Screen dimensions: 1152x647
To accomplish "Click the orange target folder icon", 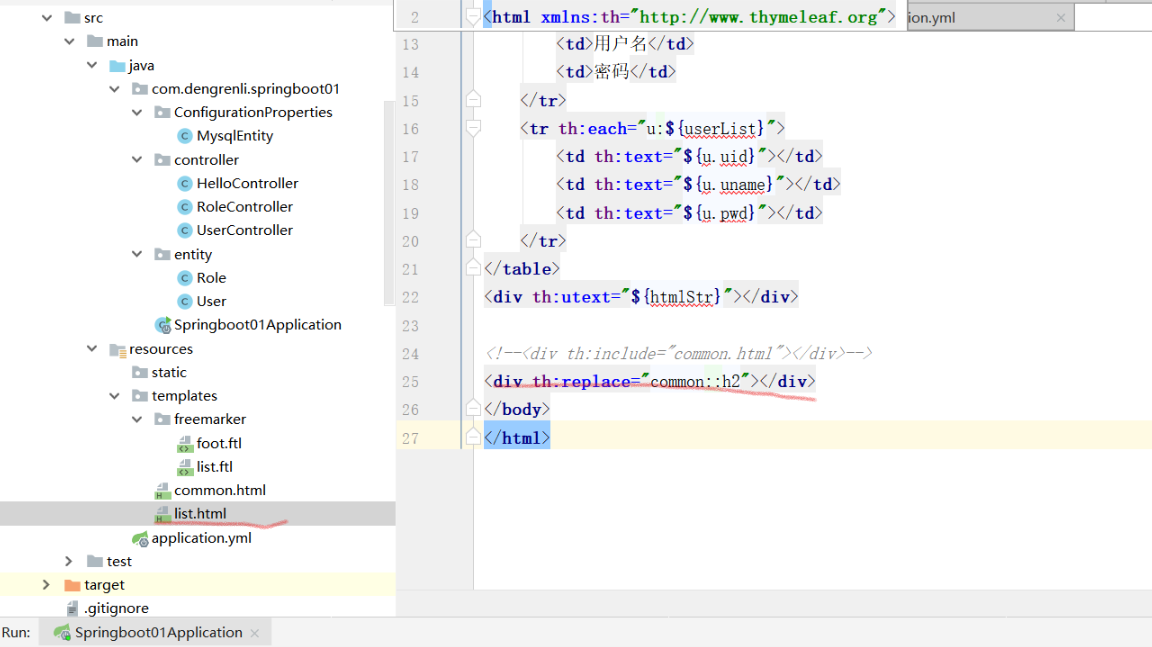I will [x=72, y=585].
